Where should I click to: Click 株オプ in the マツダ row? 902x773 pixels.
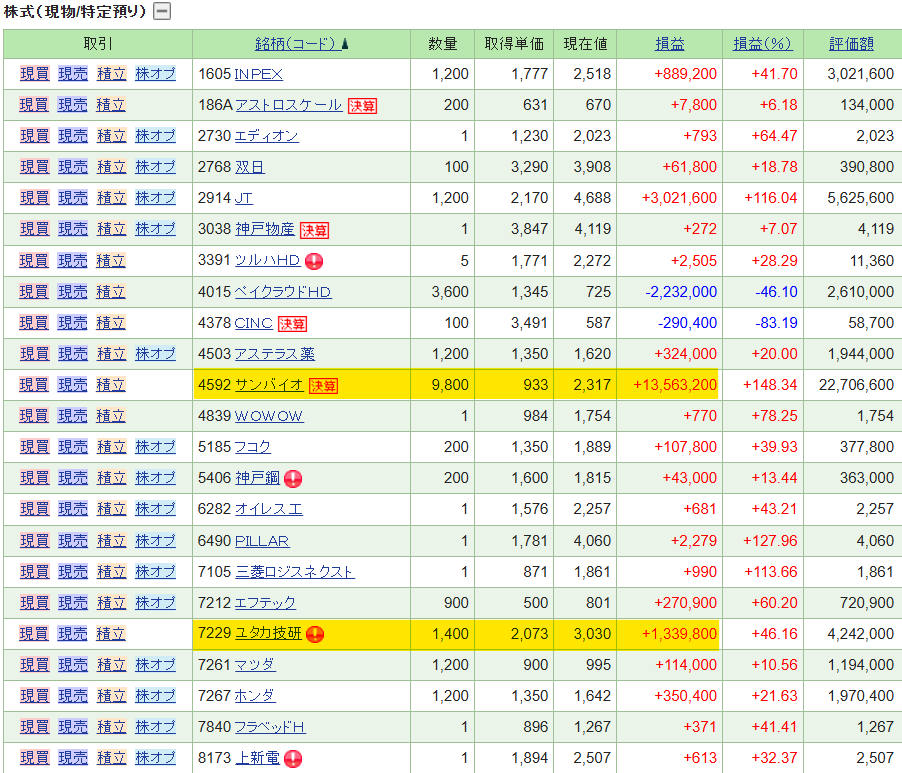(x=155, y=666)
